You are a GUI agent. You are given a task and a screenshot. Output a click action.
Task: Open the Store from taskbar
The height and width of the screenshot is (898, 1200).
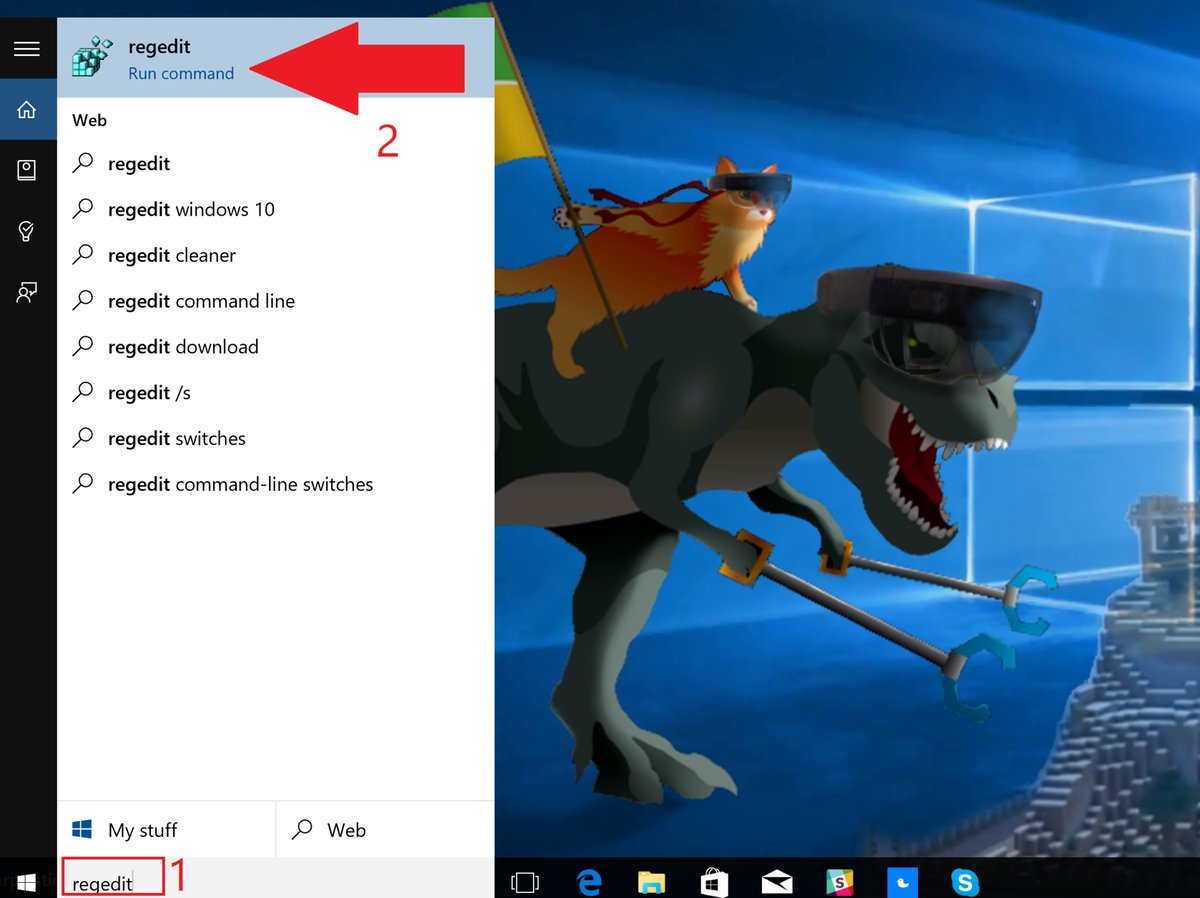coord(714,882)
